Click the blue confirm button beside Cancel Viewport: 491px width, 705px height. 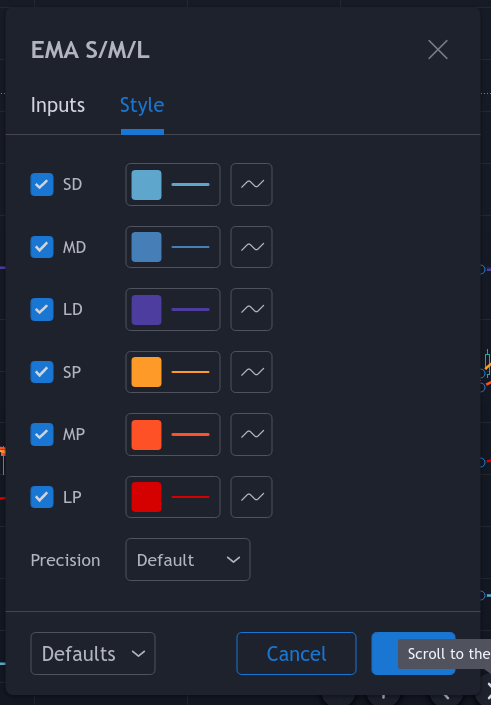click(385, 653)
